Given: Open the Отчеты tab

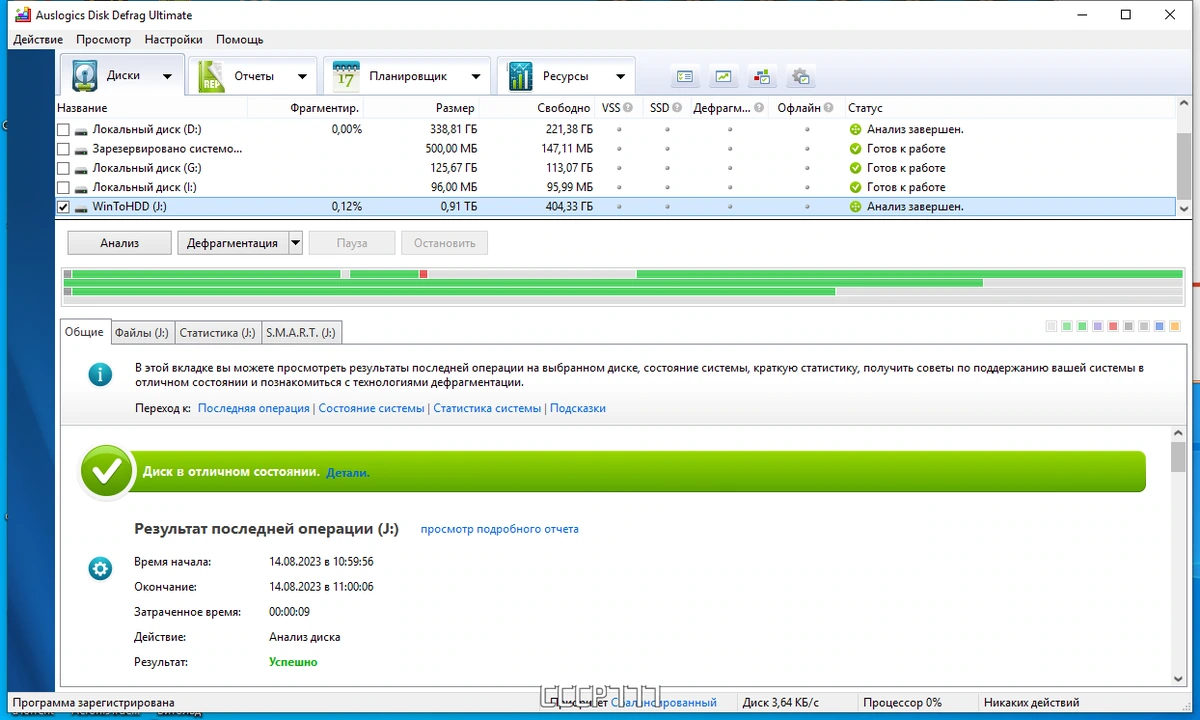Looking at the screenshot, I should point(255,76).
